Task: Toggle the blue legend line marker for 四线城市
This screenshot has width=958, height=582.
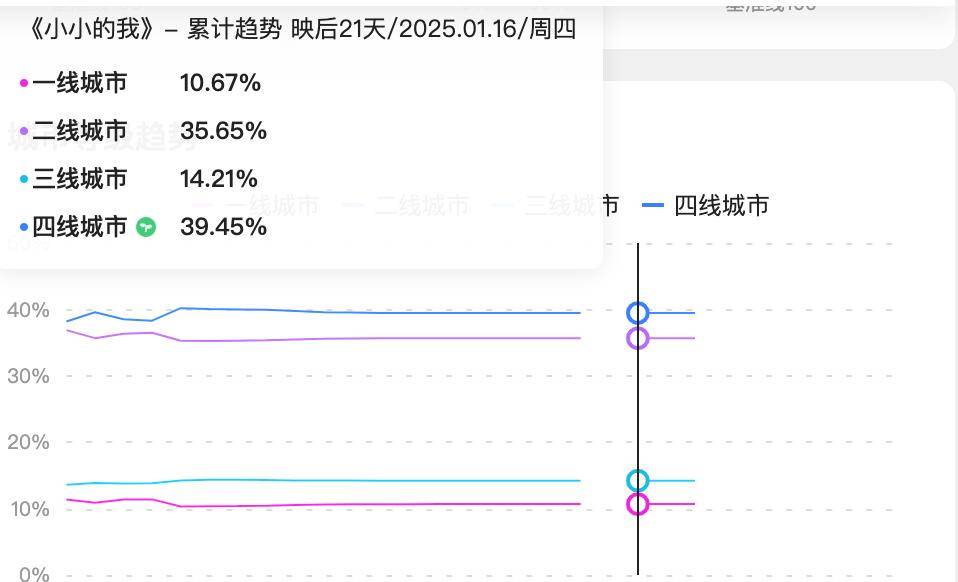Action: tap(653, 205)
